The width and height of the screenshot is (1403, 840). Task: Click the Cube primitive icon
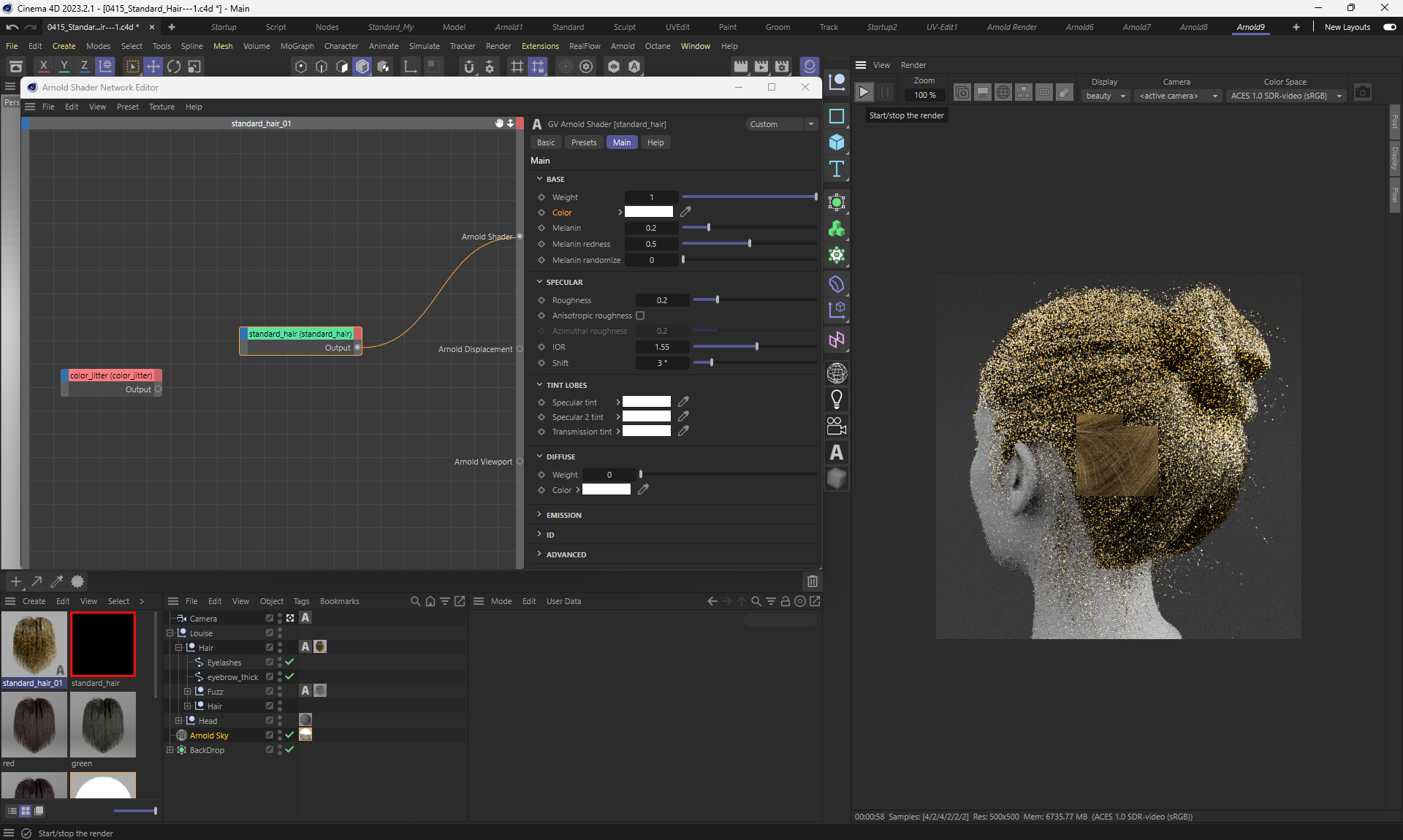(x=837, y=142)
